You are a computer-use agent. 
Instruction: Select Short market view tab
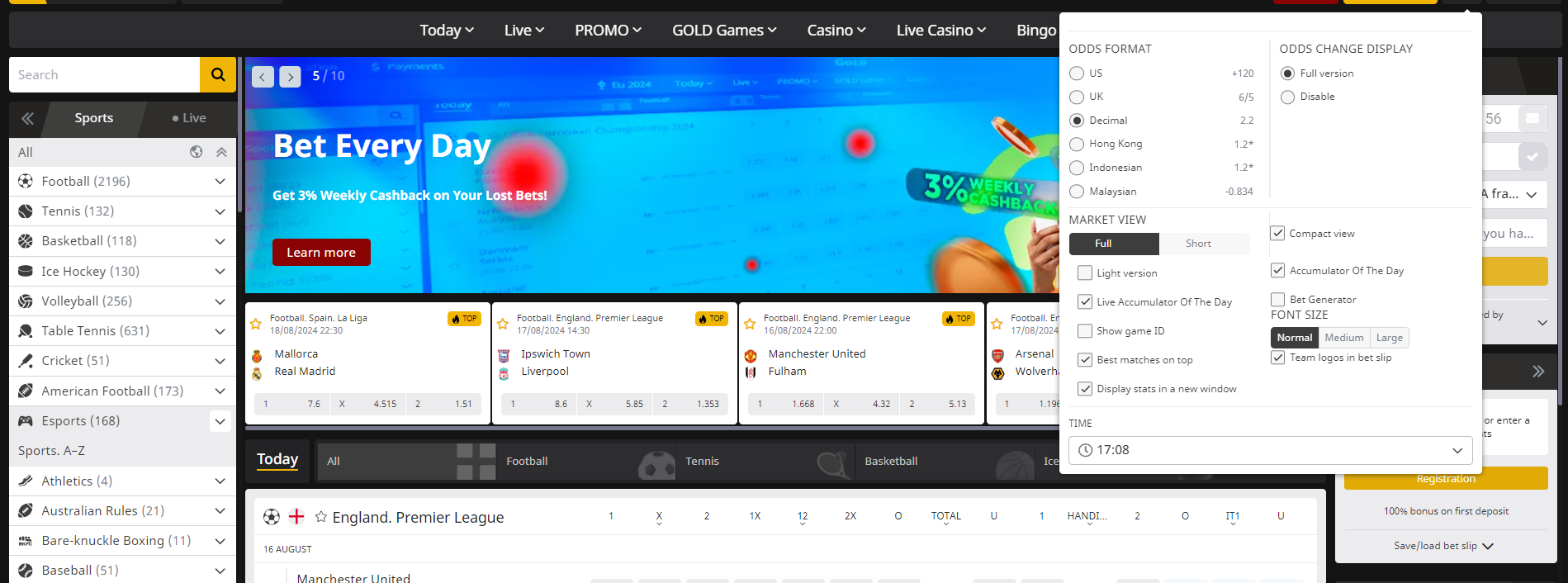coord(1198,244)
